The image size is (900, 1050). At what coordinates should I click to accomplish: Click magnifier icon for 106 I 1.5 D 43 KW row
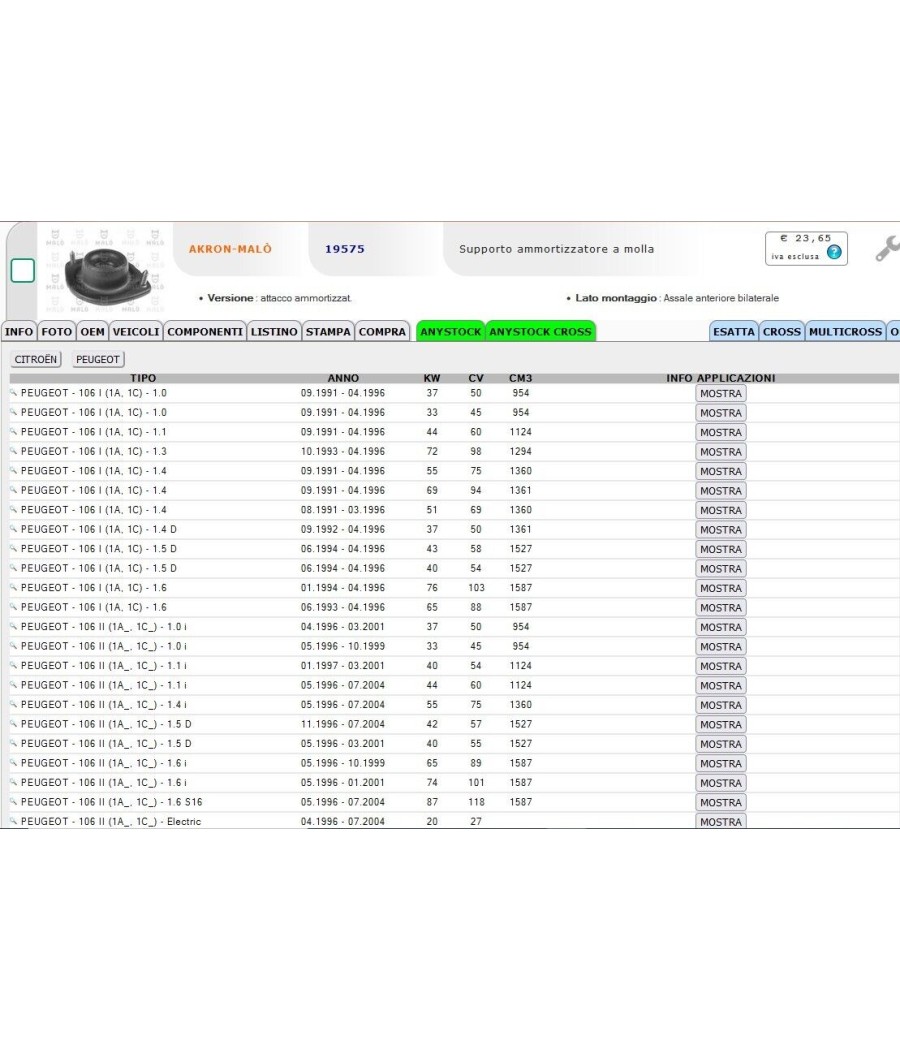pyautogui.click(x=13, y=548)
